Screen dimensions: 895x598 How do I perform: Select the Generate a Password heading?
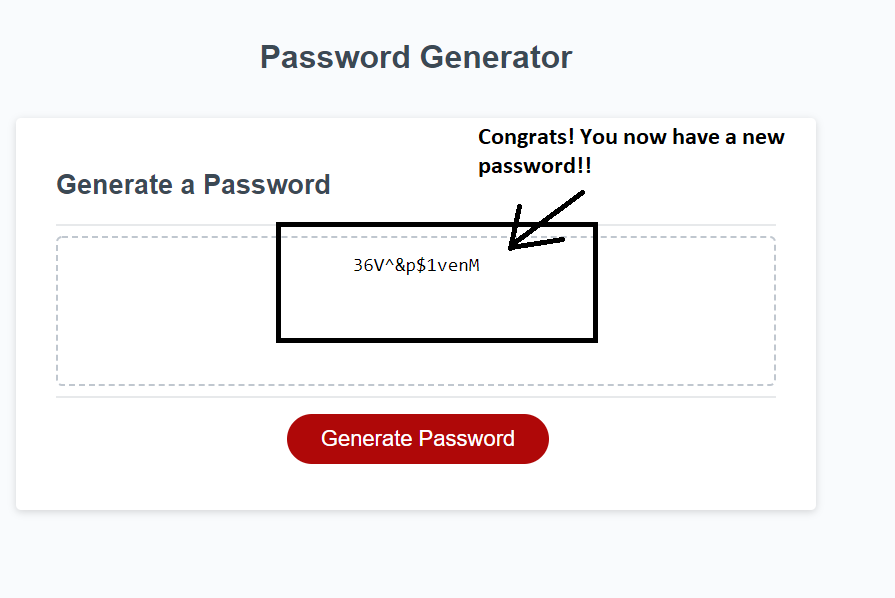[193, 184]
